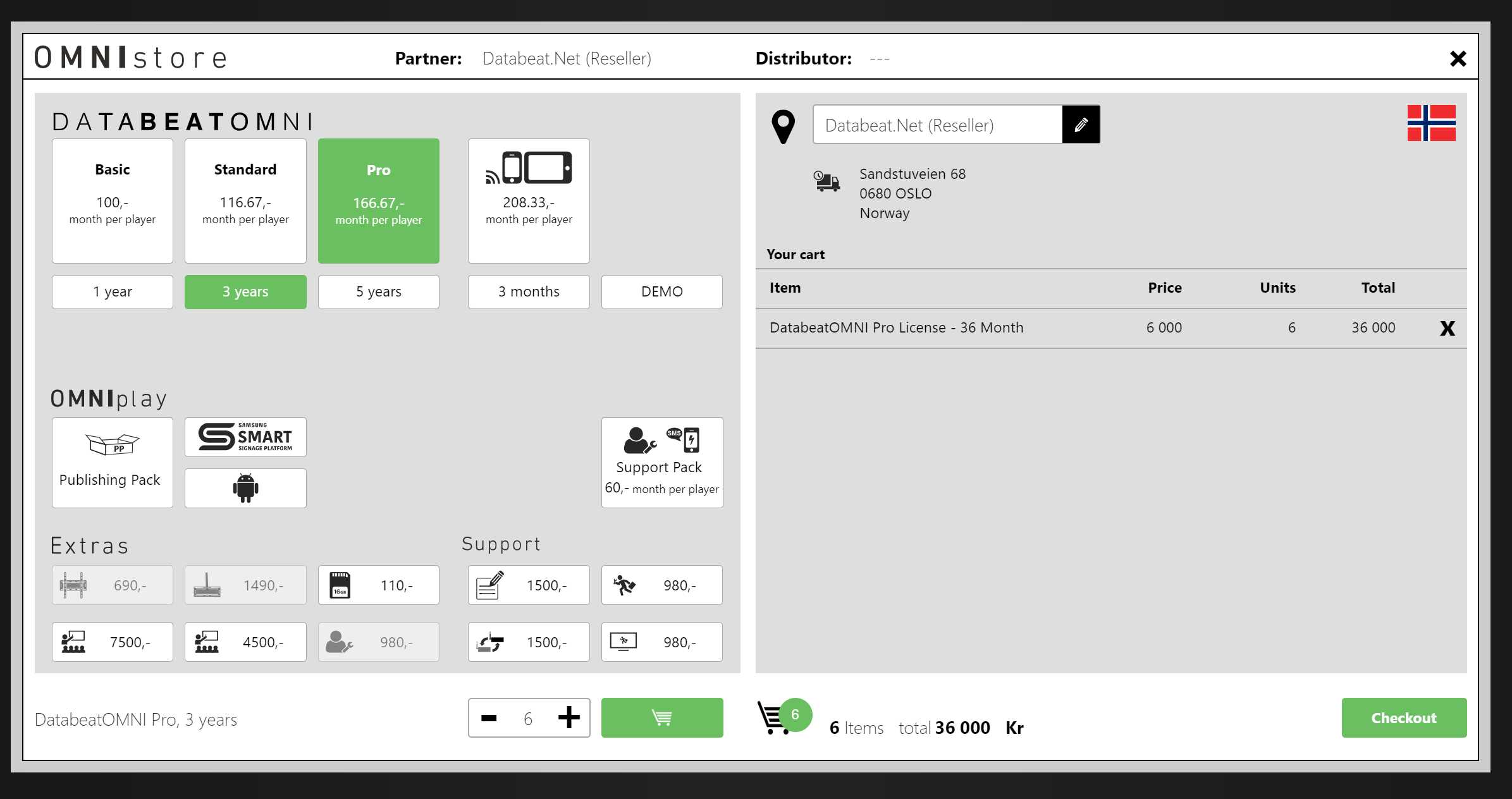Choose the 3 months duration
The image size is (1512, 799).
tap(529, 291)
